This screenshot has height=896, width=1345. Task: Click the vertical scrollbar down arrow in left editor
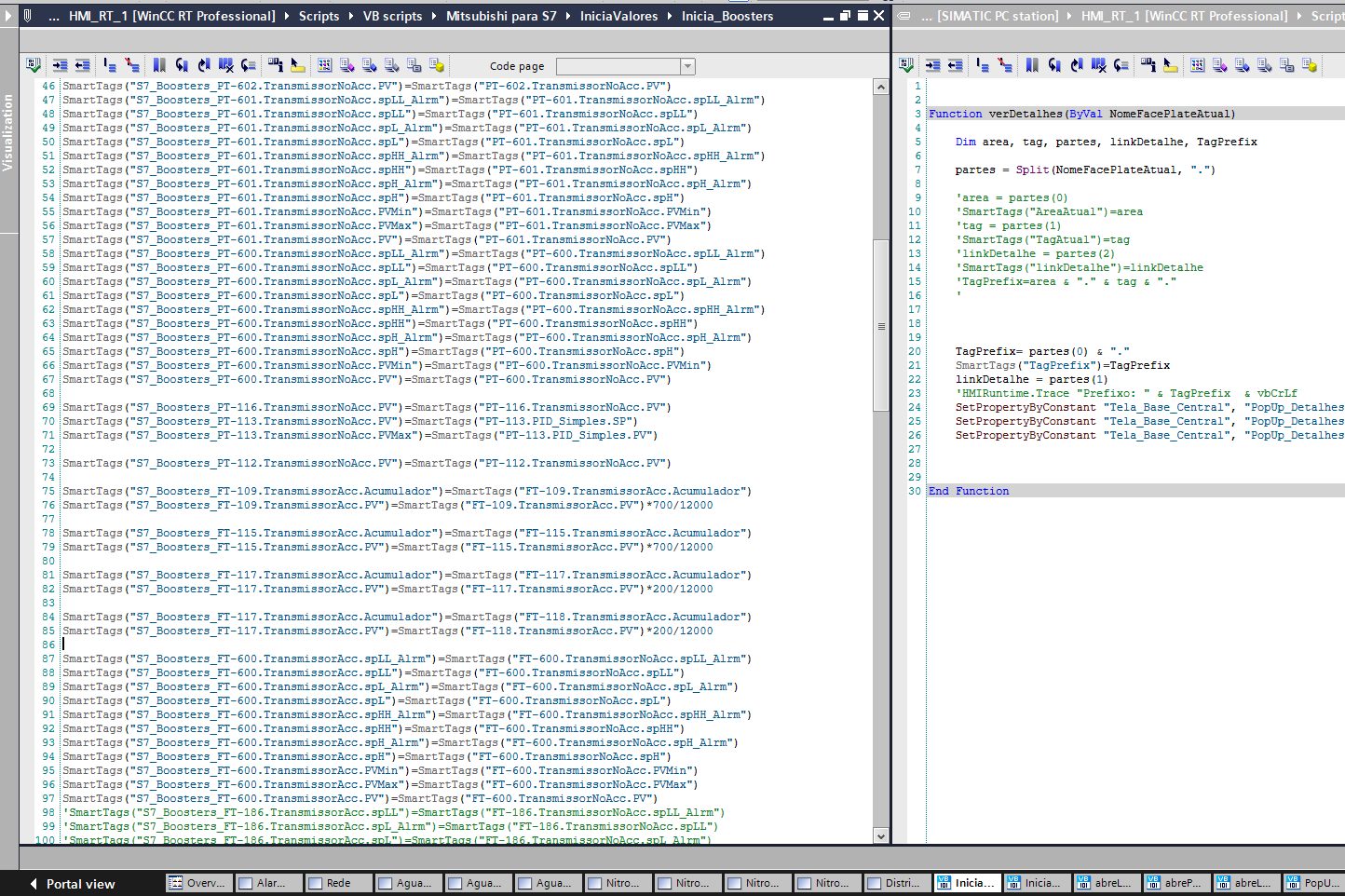pyautogui.click(x=881, y=836)
